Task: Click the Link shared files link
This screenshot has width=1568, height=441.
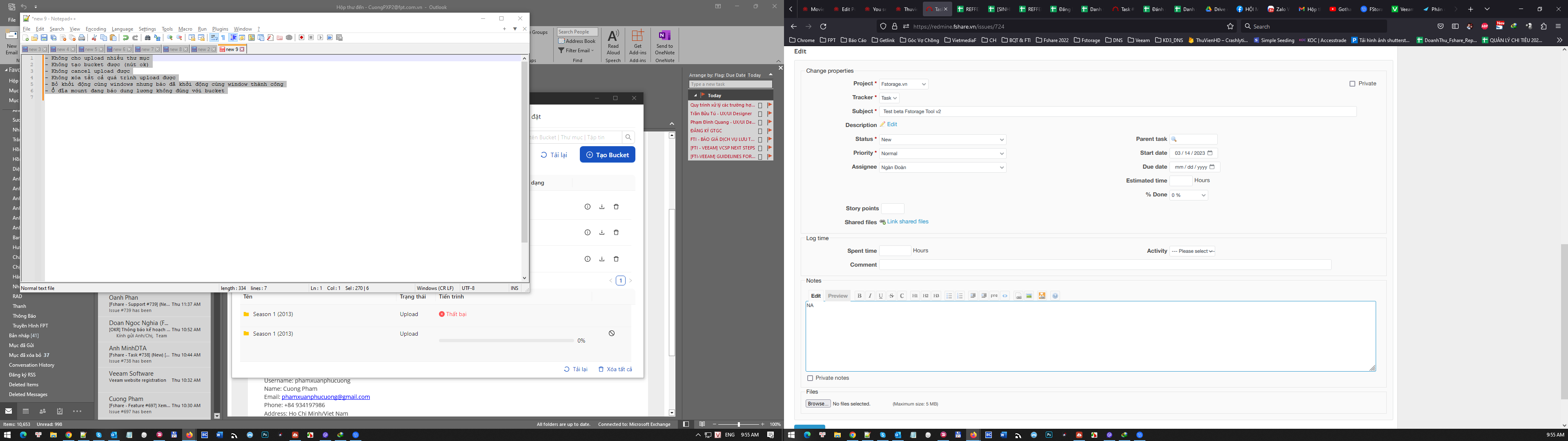Action: pyautogui.click(x=908, y=222)
